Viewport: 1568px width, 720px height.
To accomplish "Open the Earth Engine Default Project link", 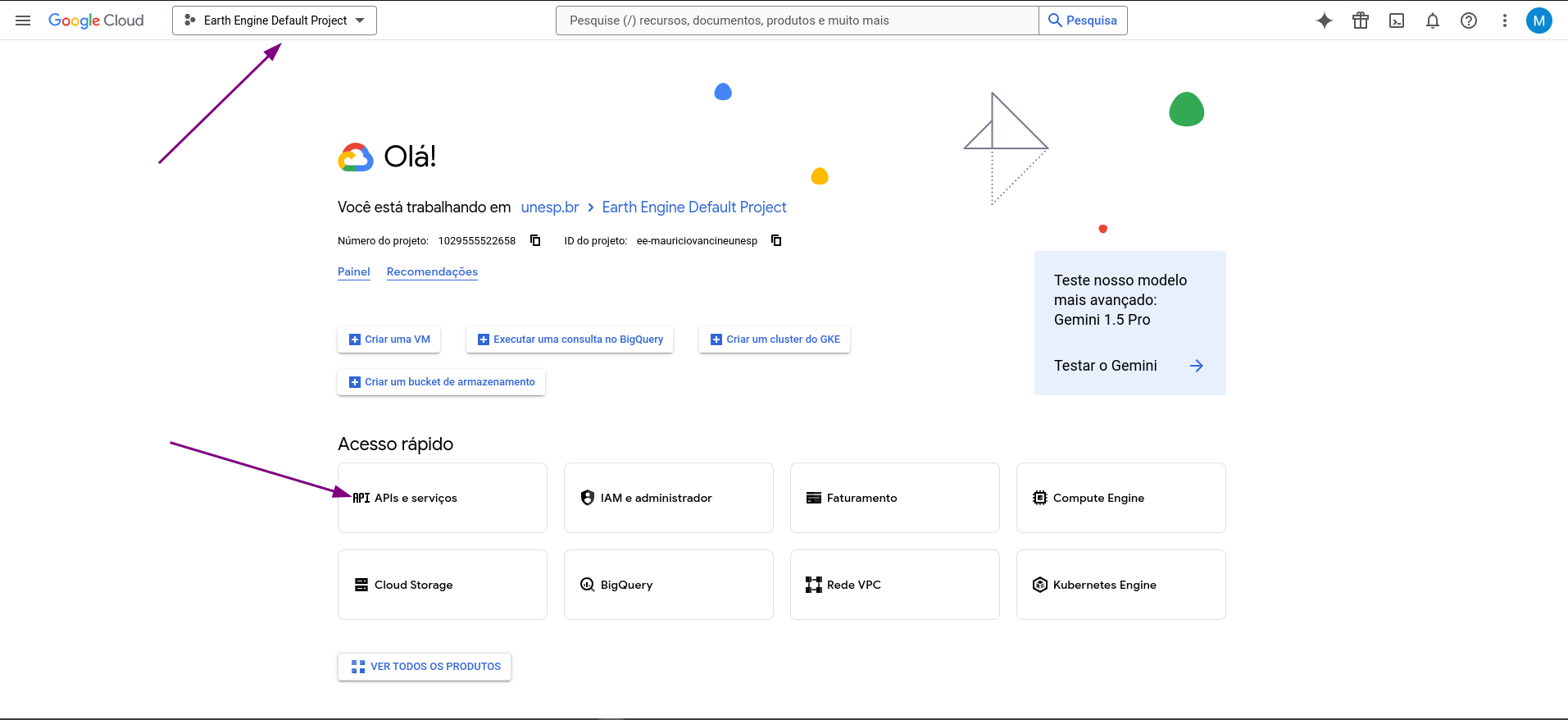I will pos(694,207).
